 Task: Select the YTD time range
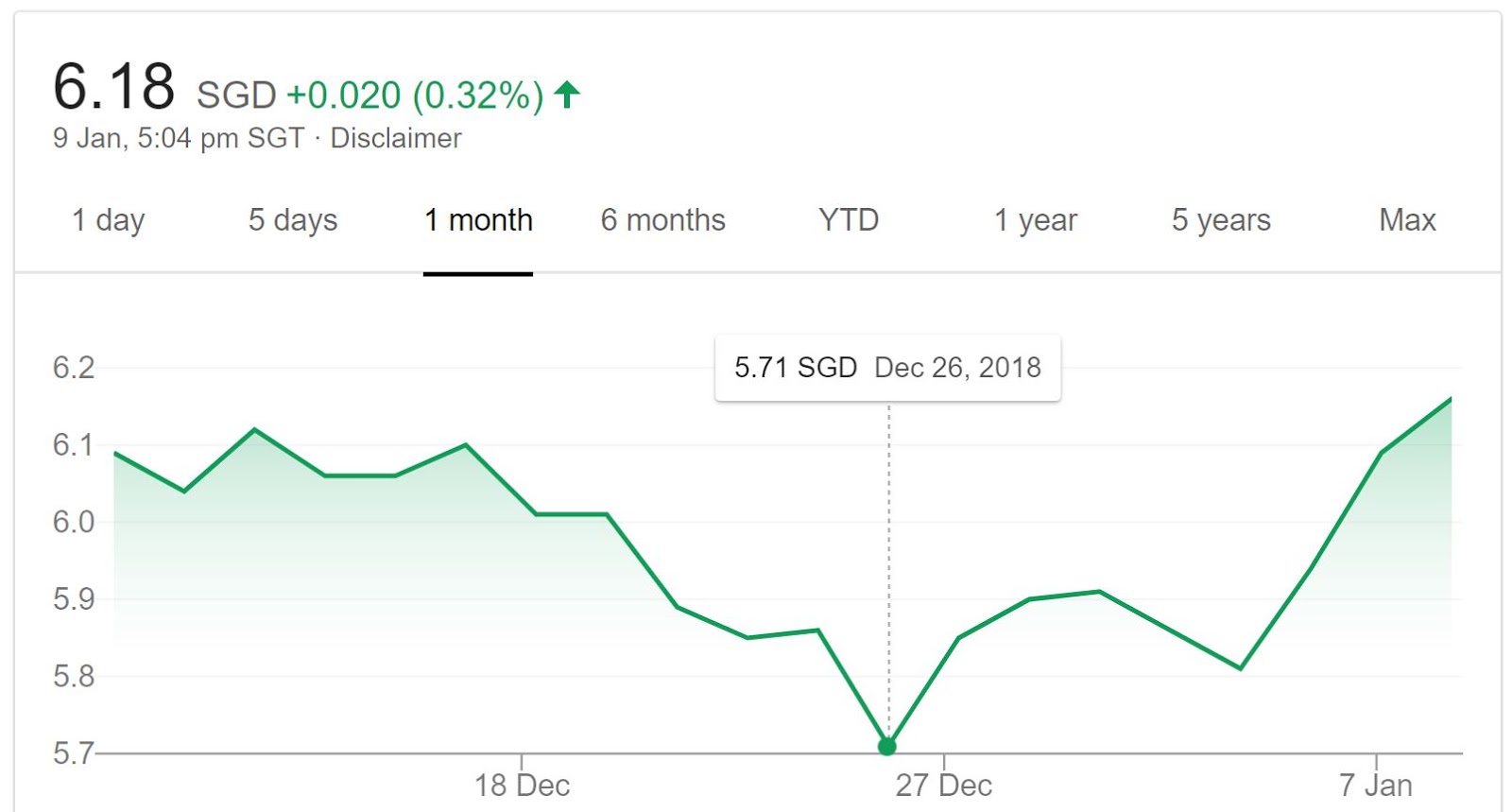point(848,220)
